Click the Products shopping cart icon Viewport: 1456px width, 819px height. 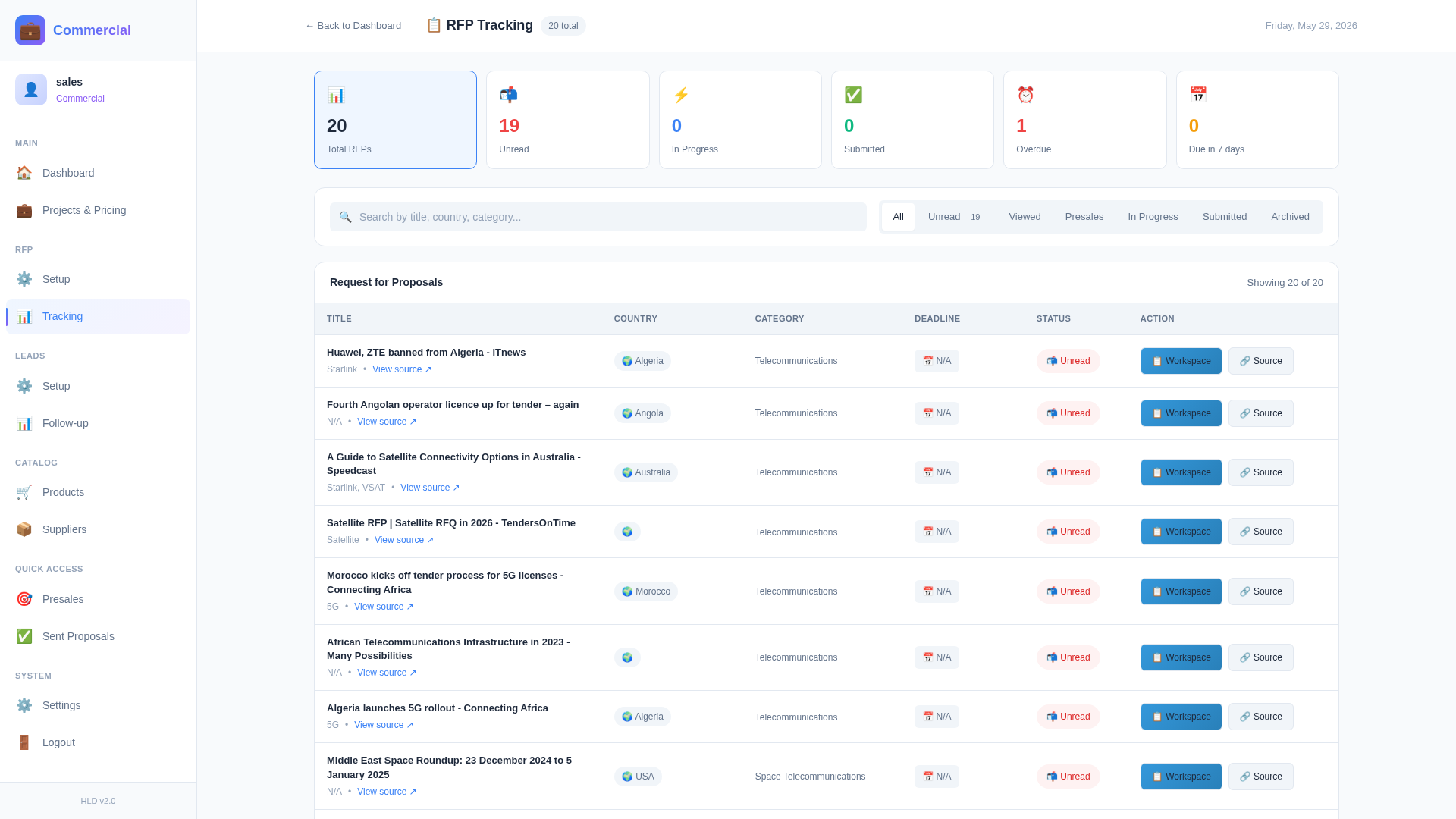(x=24, y=492)
